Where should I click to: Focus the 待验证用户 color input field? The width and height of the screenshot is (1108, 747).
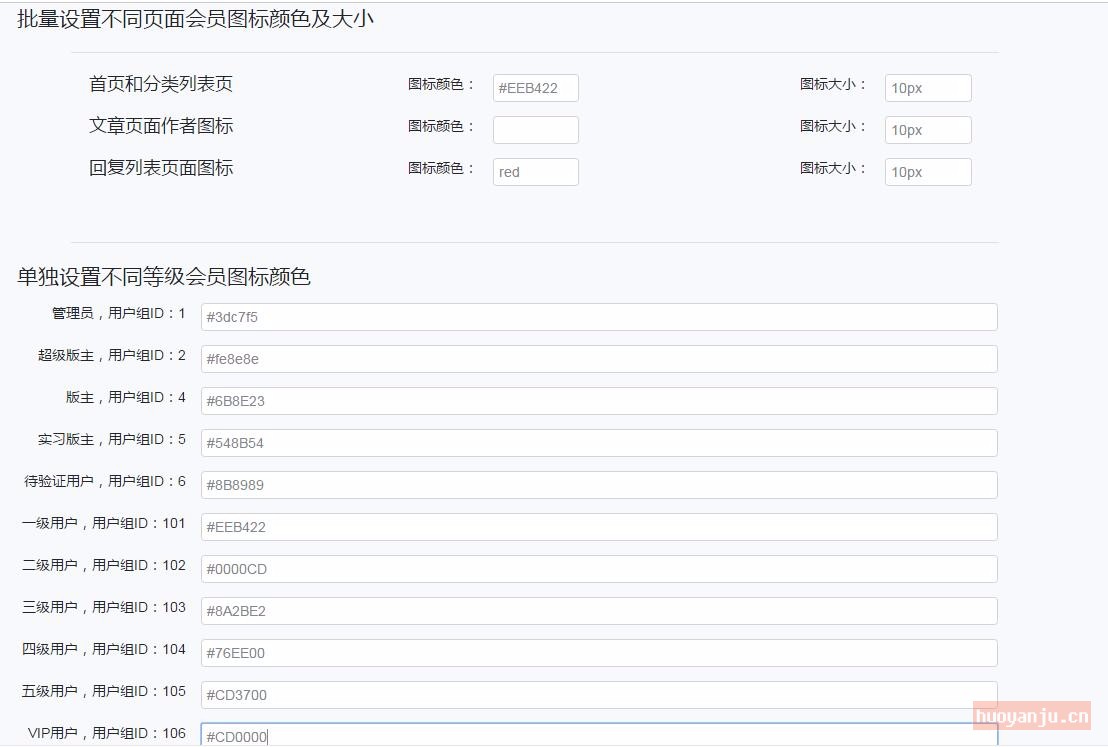pos(598,485)
